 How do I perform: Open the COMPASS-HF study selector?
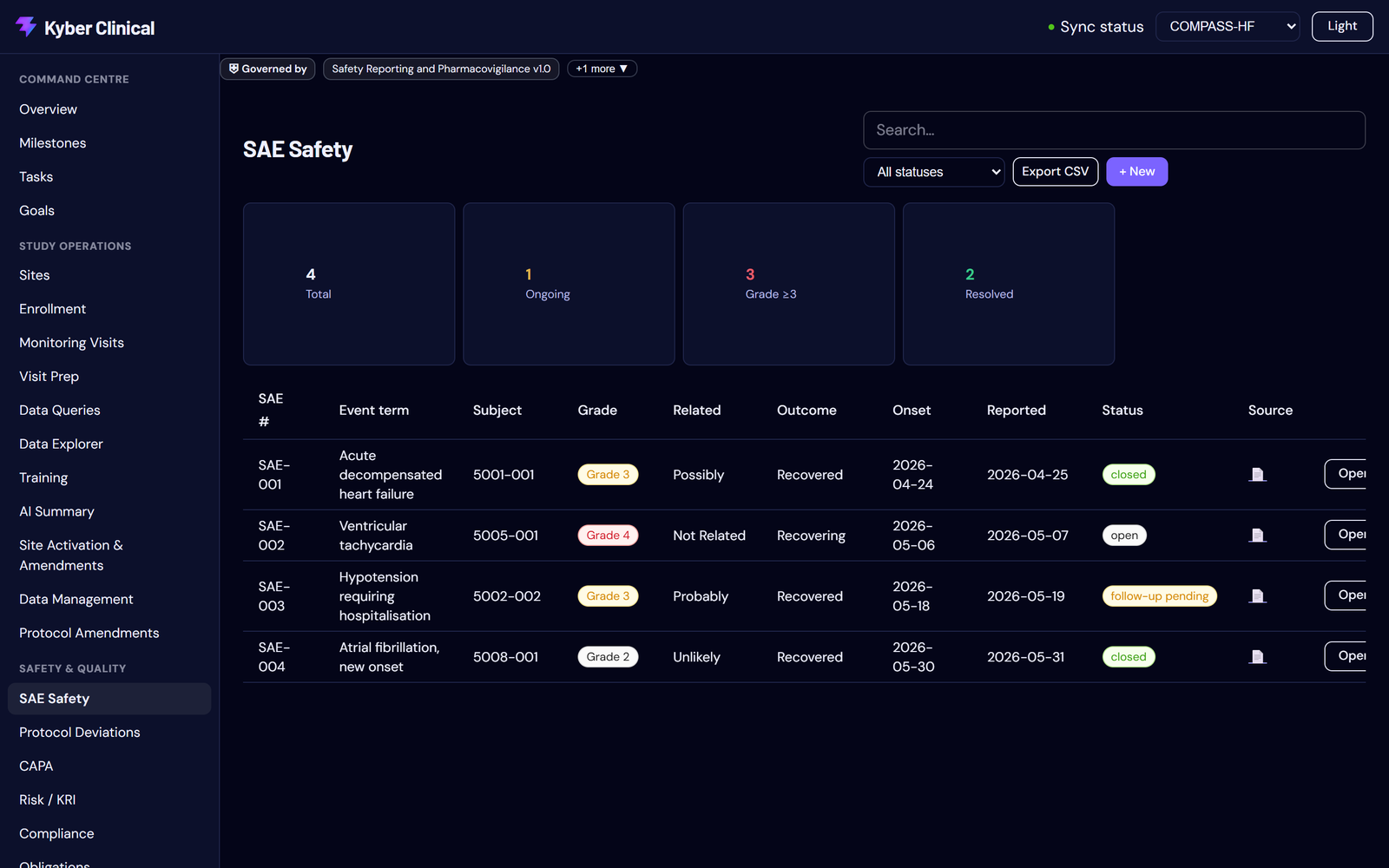click(x=1228, y=27)
